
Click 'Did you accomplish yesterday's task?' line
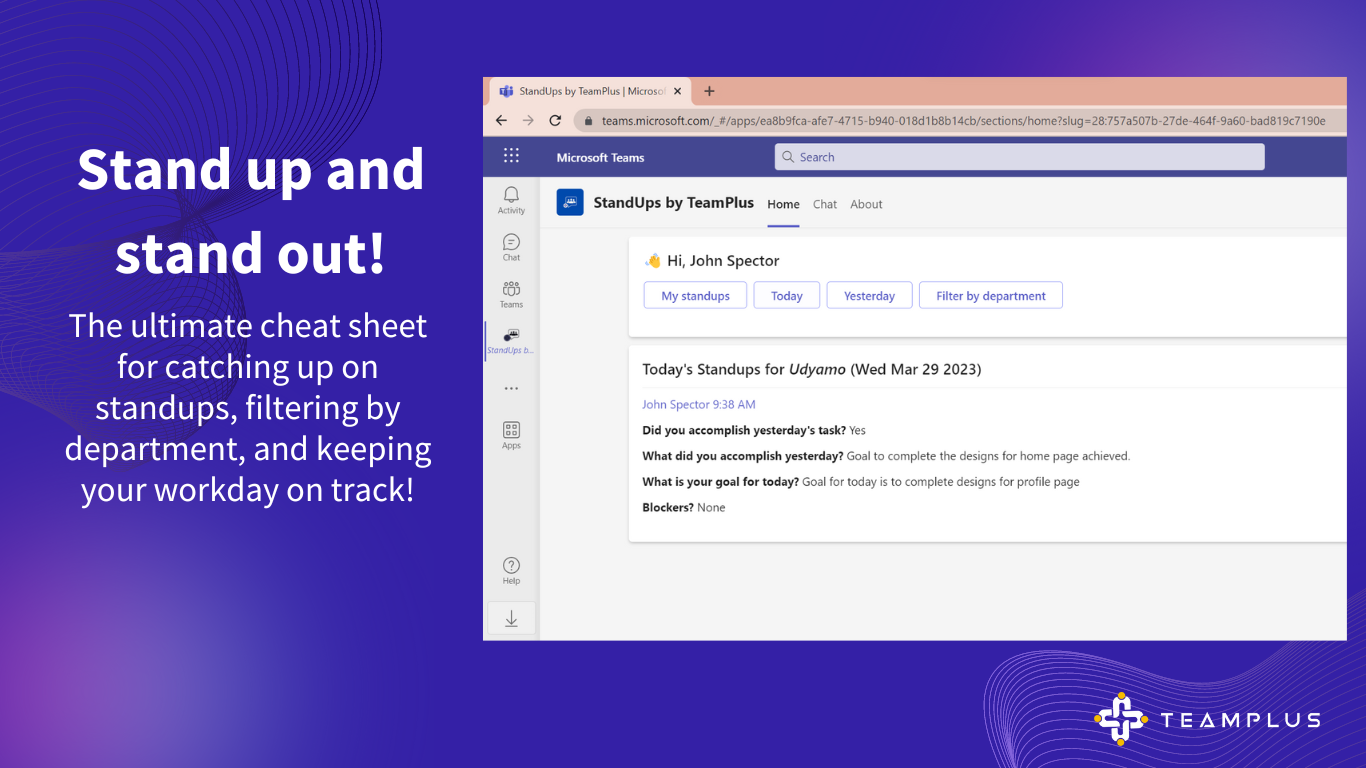tap(754, 431)
